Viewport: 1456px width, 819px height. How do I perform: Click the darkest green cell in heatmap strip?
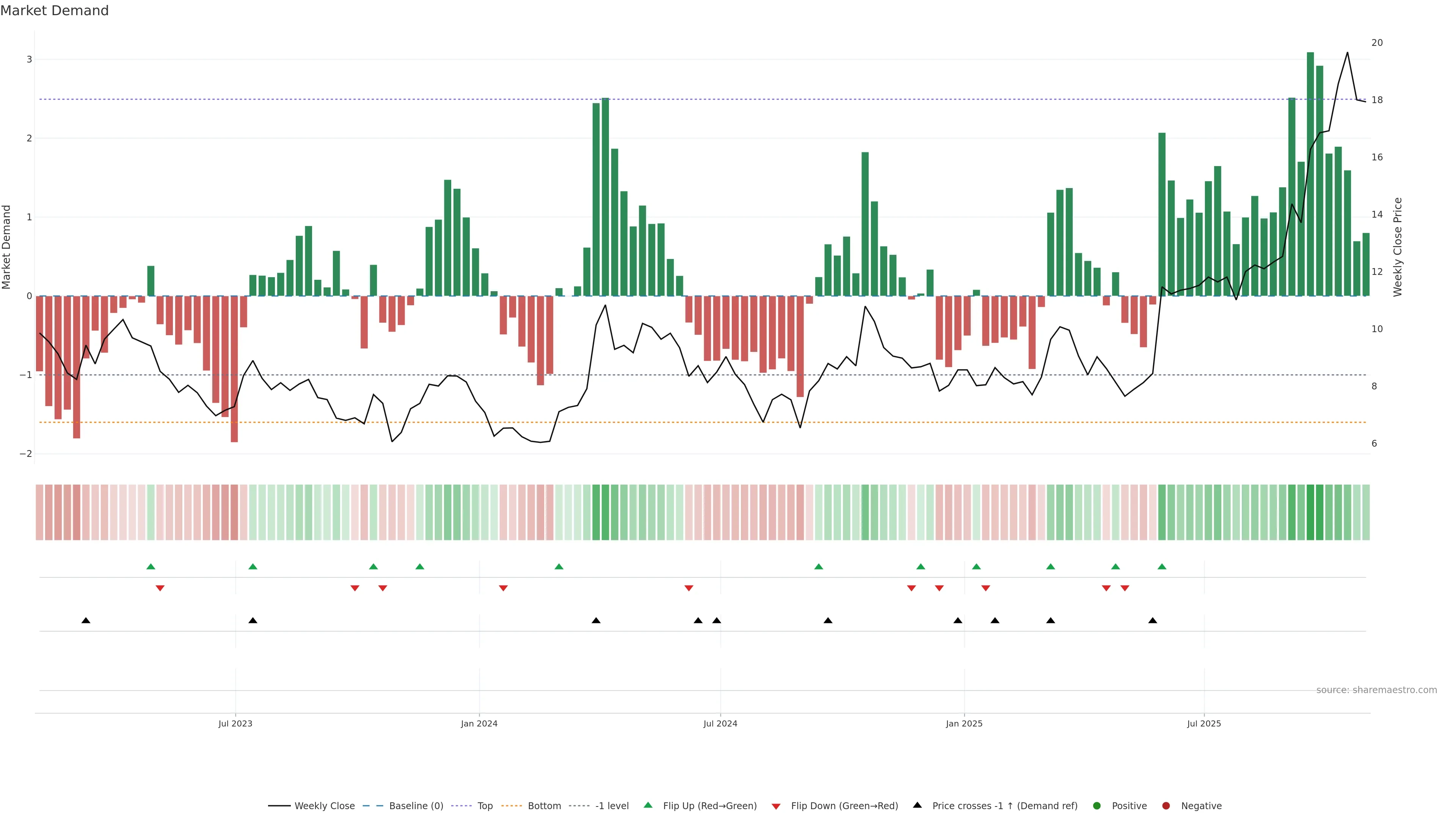(1310, 512)
